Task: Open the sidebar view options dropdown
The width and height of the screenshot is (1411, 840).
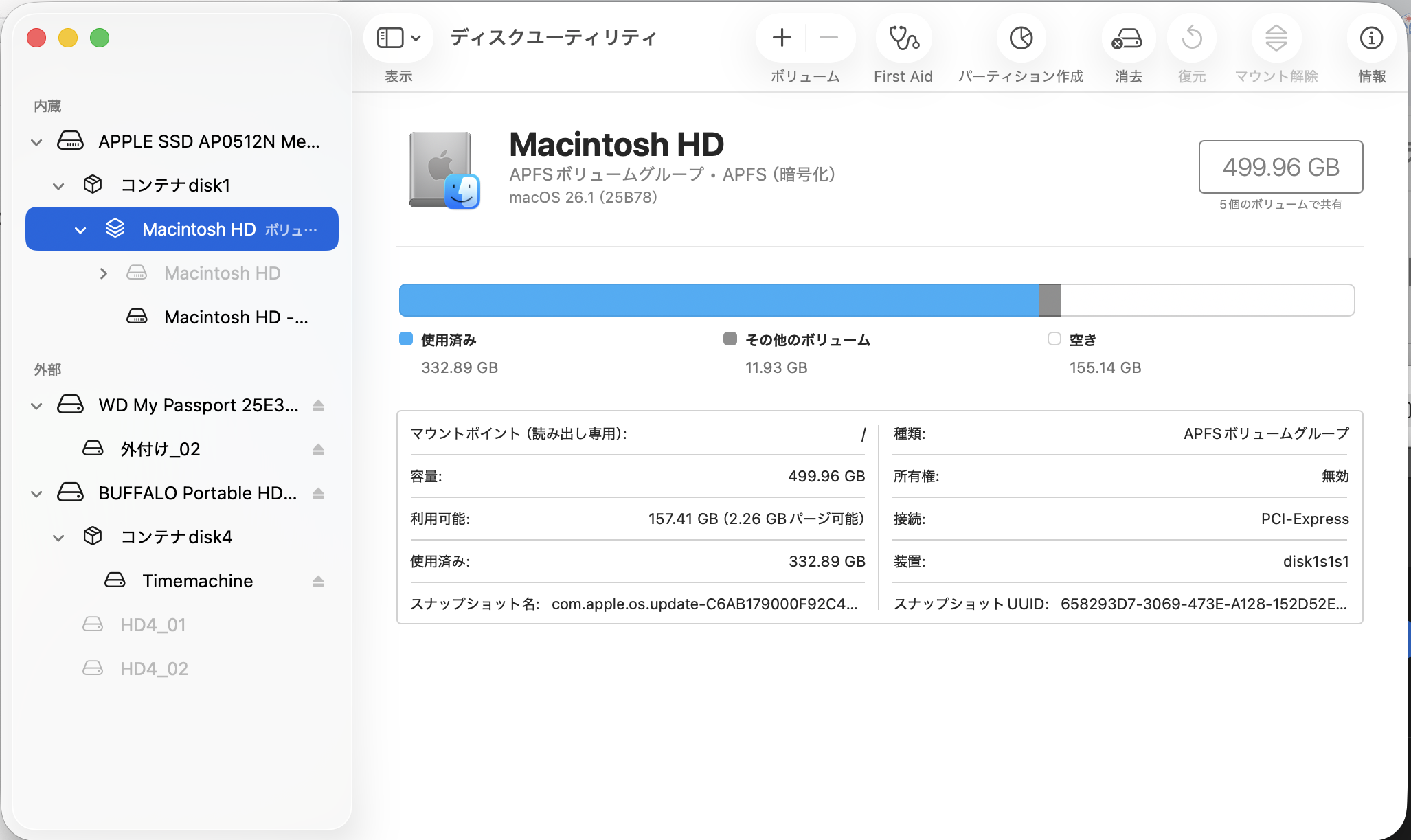Action: click(x=398, y=38)
